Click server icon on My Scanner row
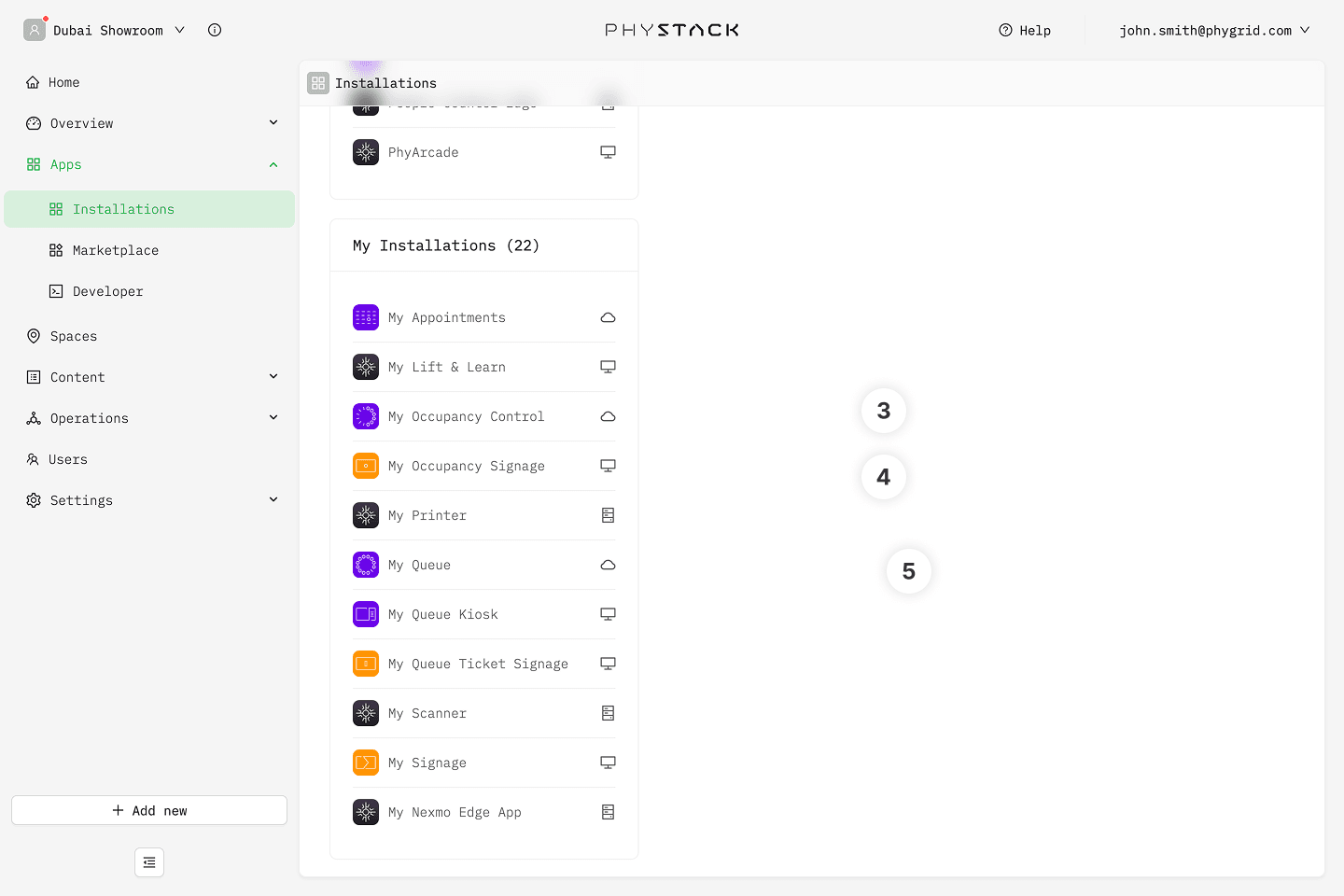 pyautogui.click(x=608, y=713)
